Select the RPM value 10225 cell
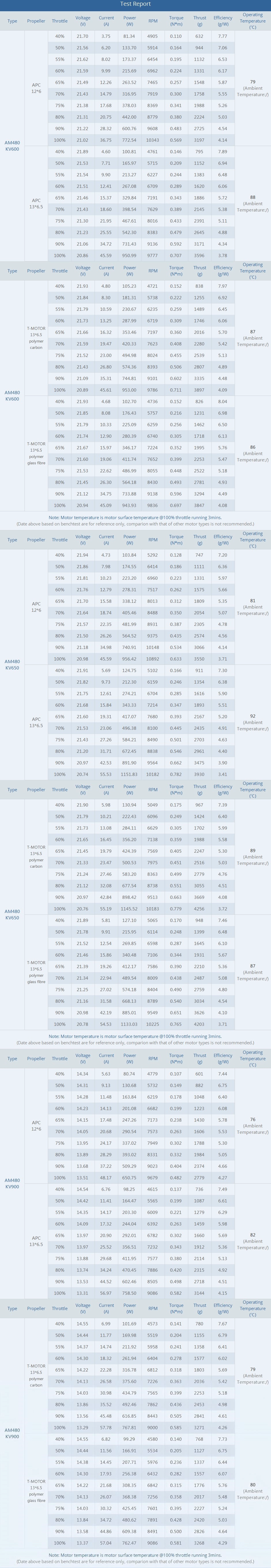 point(153,1024)
